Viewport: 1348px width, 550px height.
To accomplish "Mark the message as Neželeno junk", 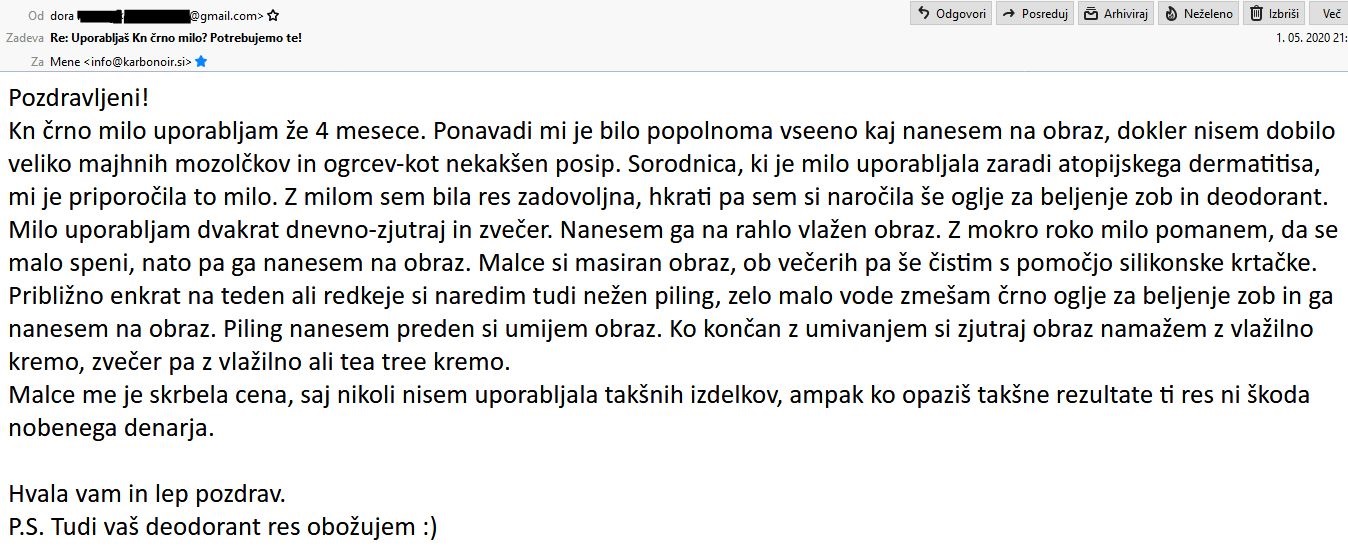I will tap(1199, 14).
